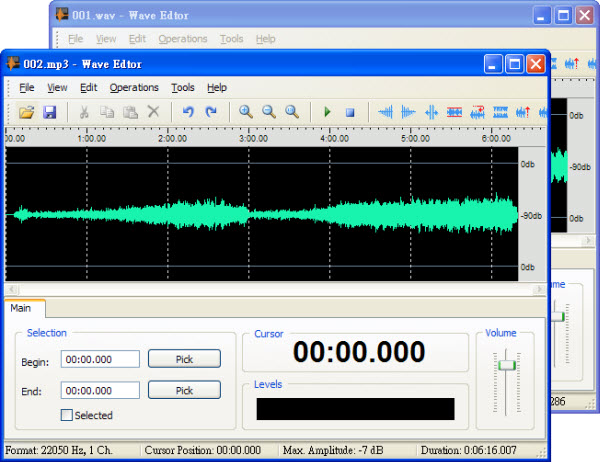Open Help menu in the 001.wav window
Screen dimensions: 600x462
point(266,39)
